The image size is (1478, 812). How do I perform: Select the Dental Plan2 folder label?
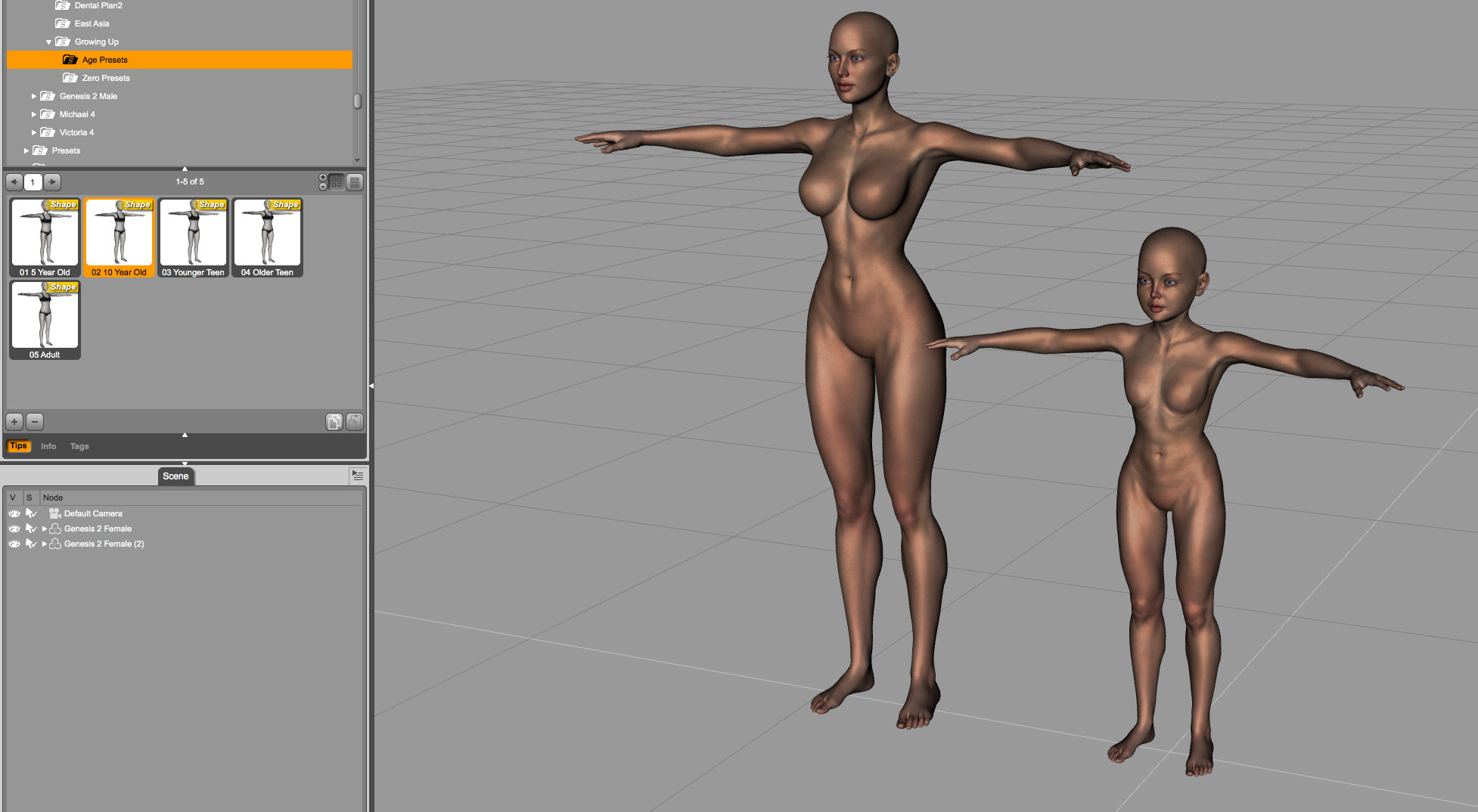[98, 5]
